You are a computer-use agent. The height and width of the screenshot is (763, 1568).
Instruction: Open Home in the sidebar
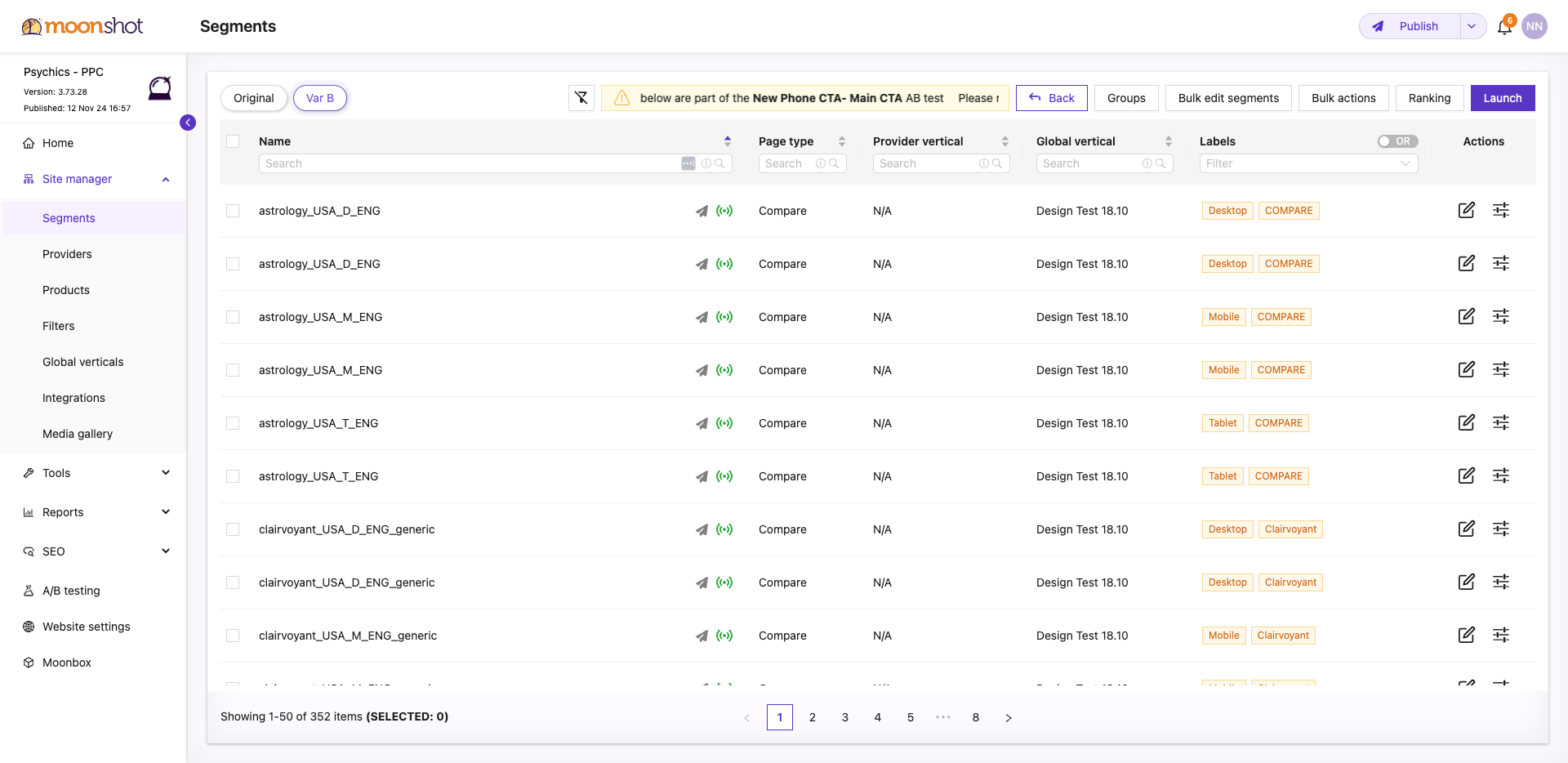pos(58,143)
